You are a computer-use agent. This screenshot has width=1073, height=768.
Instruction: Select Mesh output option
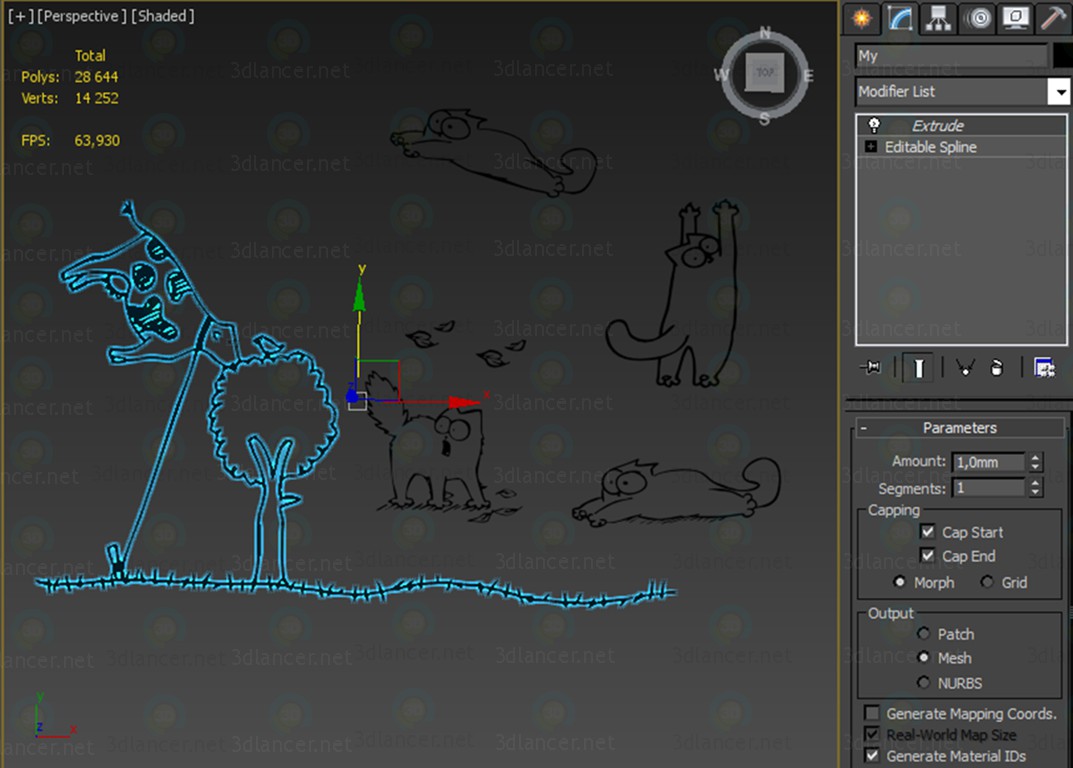(x=924, y=657)
